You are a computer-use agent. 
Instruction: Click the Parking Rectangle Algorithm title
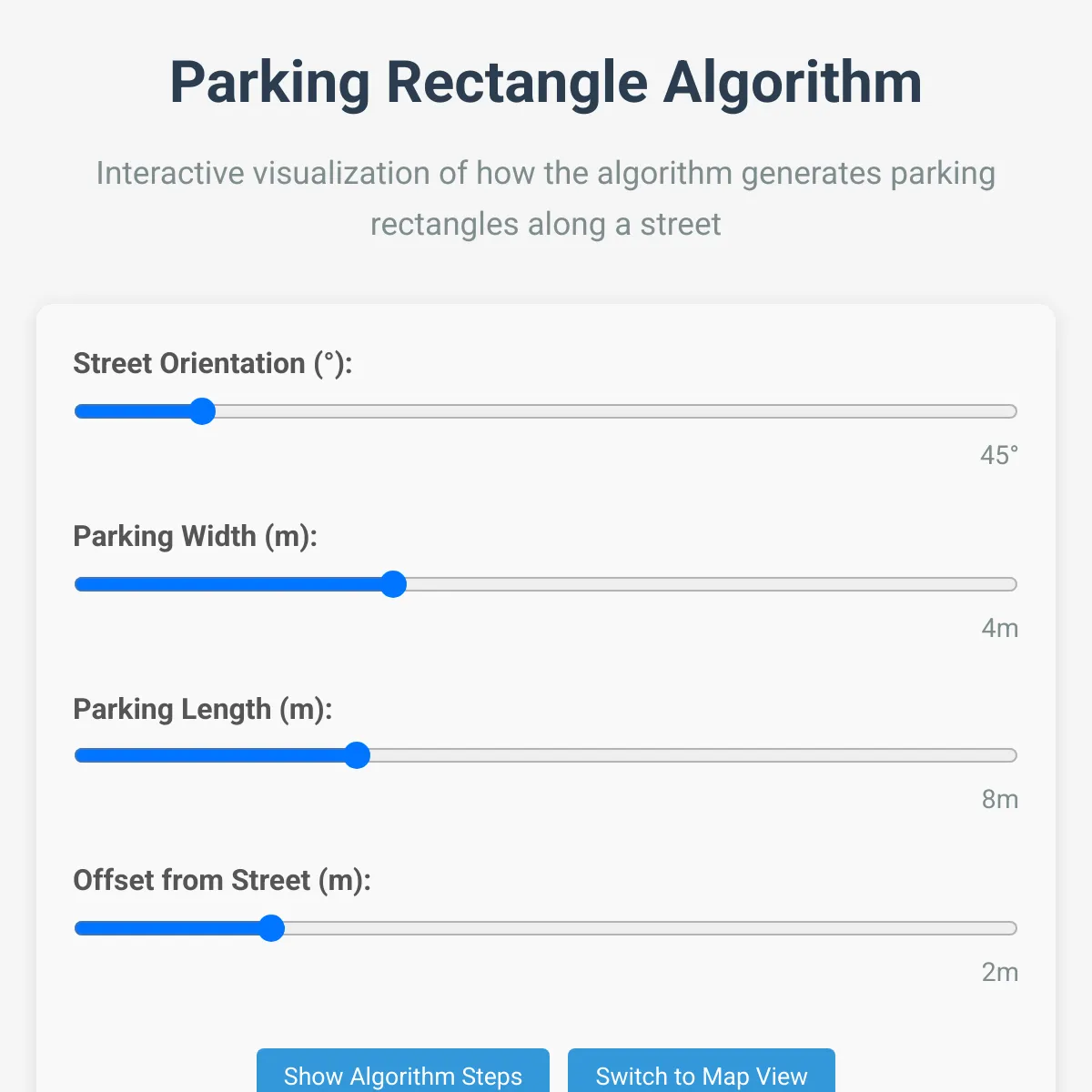(545, 82)
